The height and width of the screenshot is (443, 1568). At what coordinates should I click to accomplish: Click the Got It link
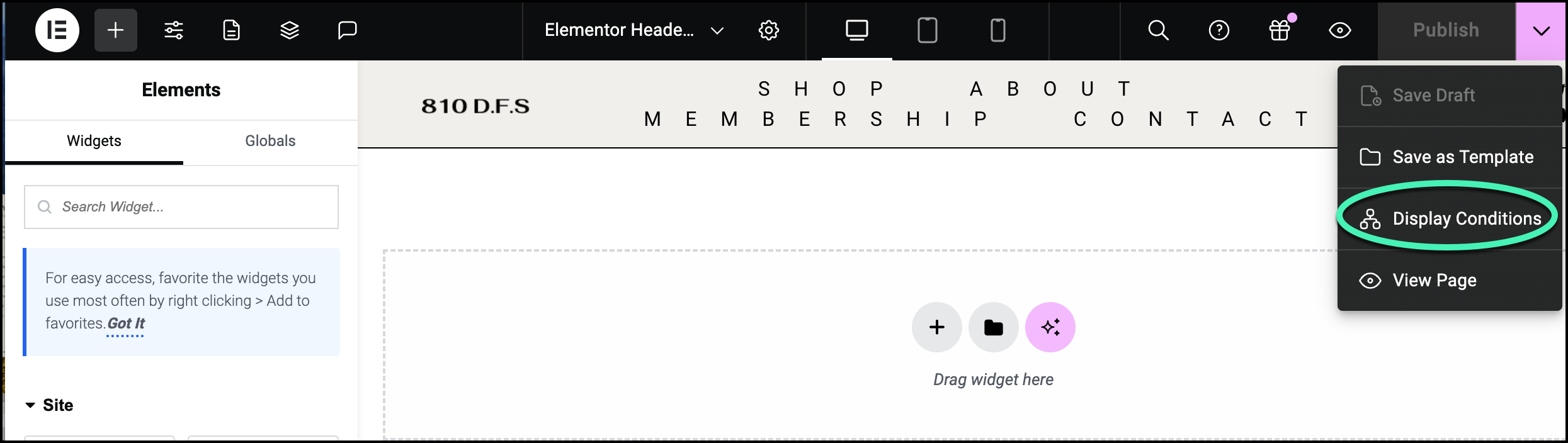pyautogui.click(x=126, y=323)
